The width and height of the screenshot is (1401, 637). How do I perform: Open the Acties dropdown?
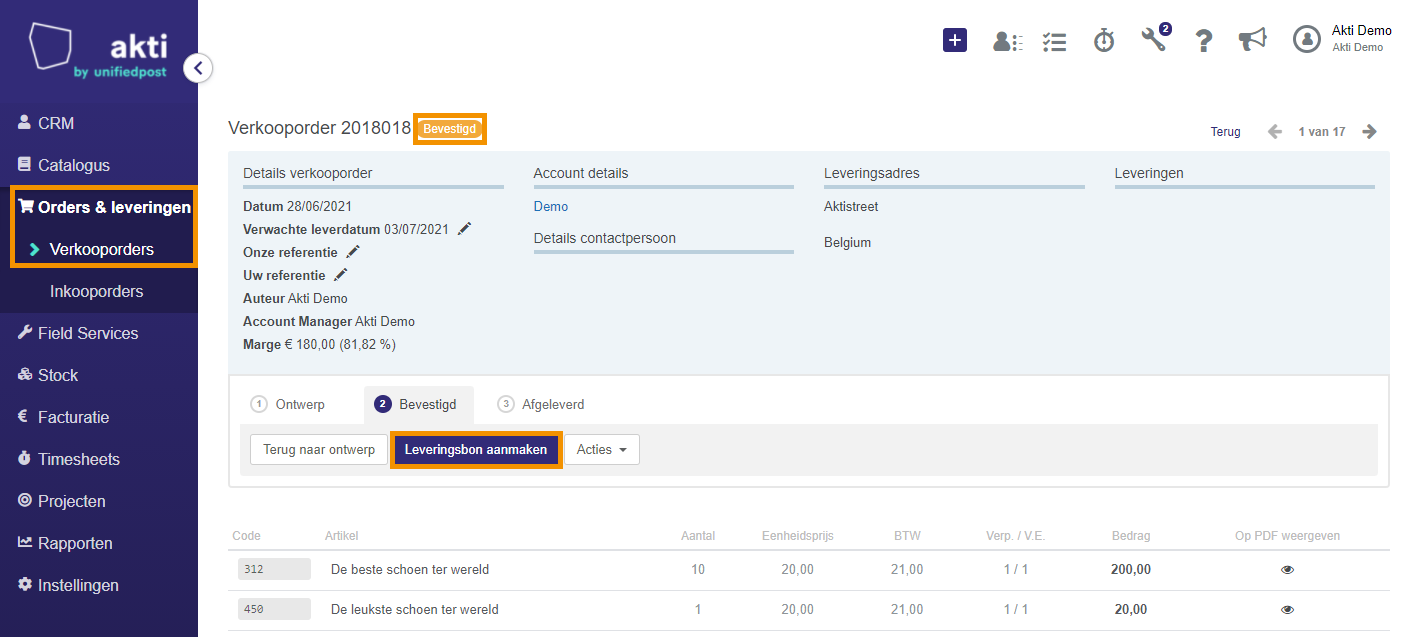point(602,450)
